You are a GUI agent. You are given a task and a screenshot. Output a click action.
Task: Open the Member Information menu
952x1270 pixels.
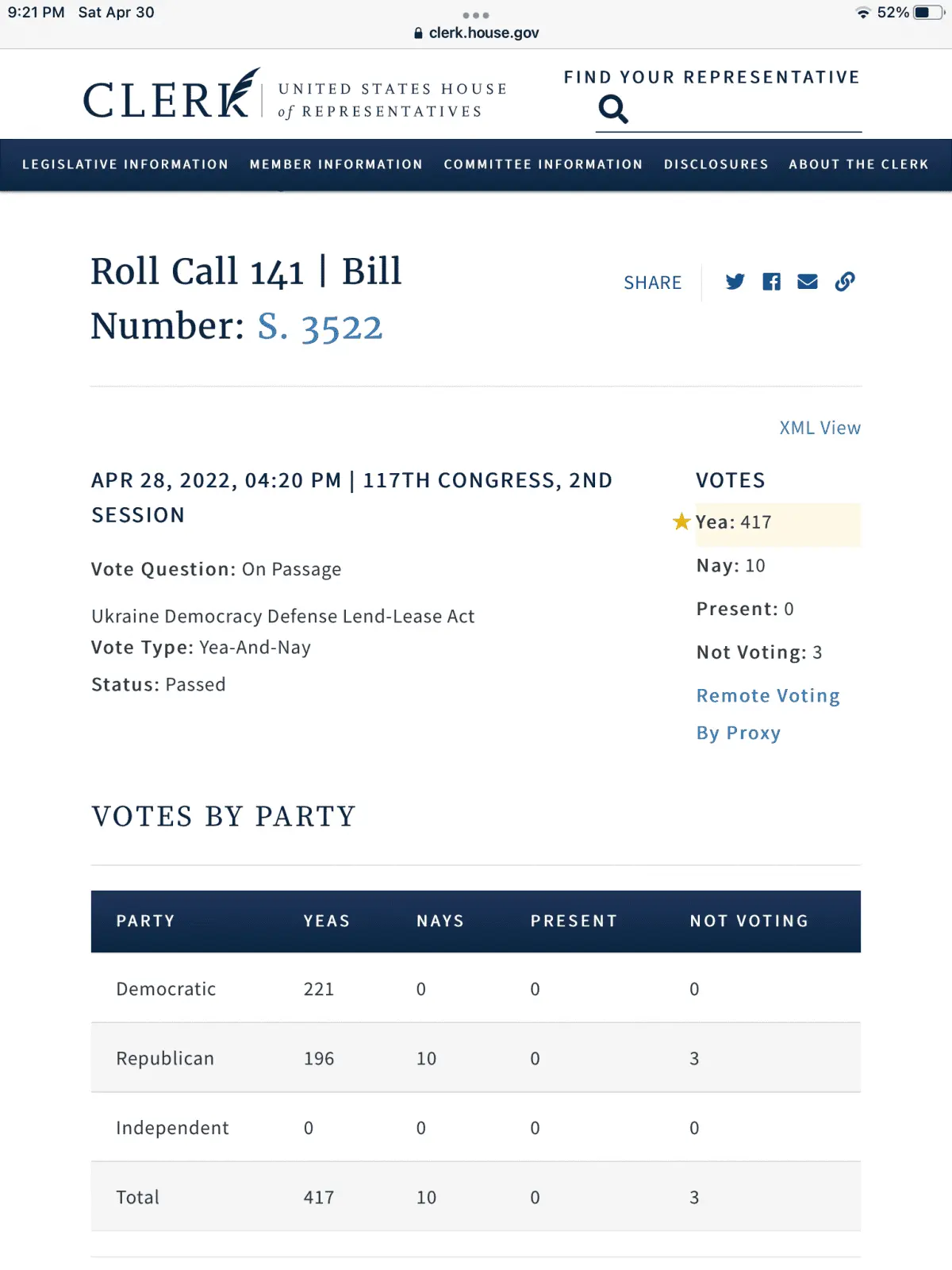336,164
